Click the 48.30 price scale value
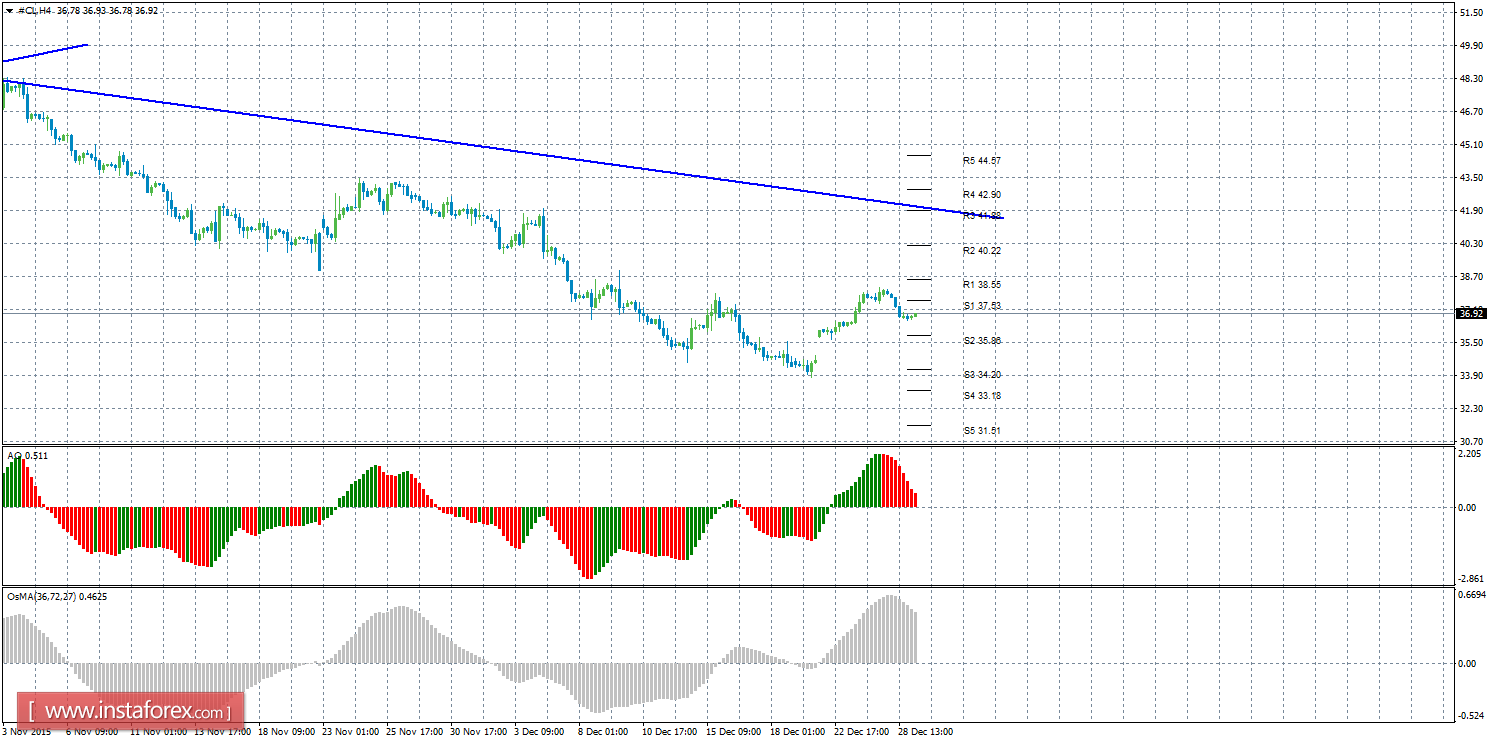1494x743 pixels. click(x=1471, y=79)
